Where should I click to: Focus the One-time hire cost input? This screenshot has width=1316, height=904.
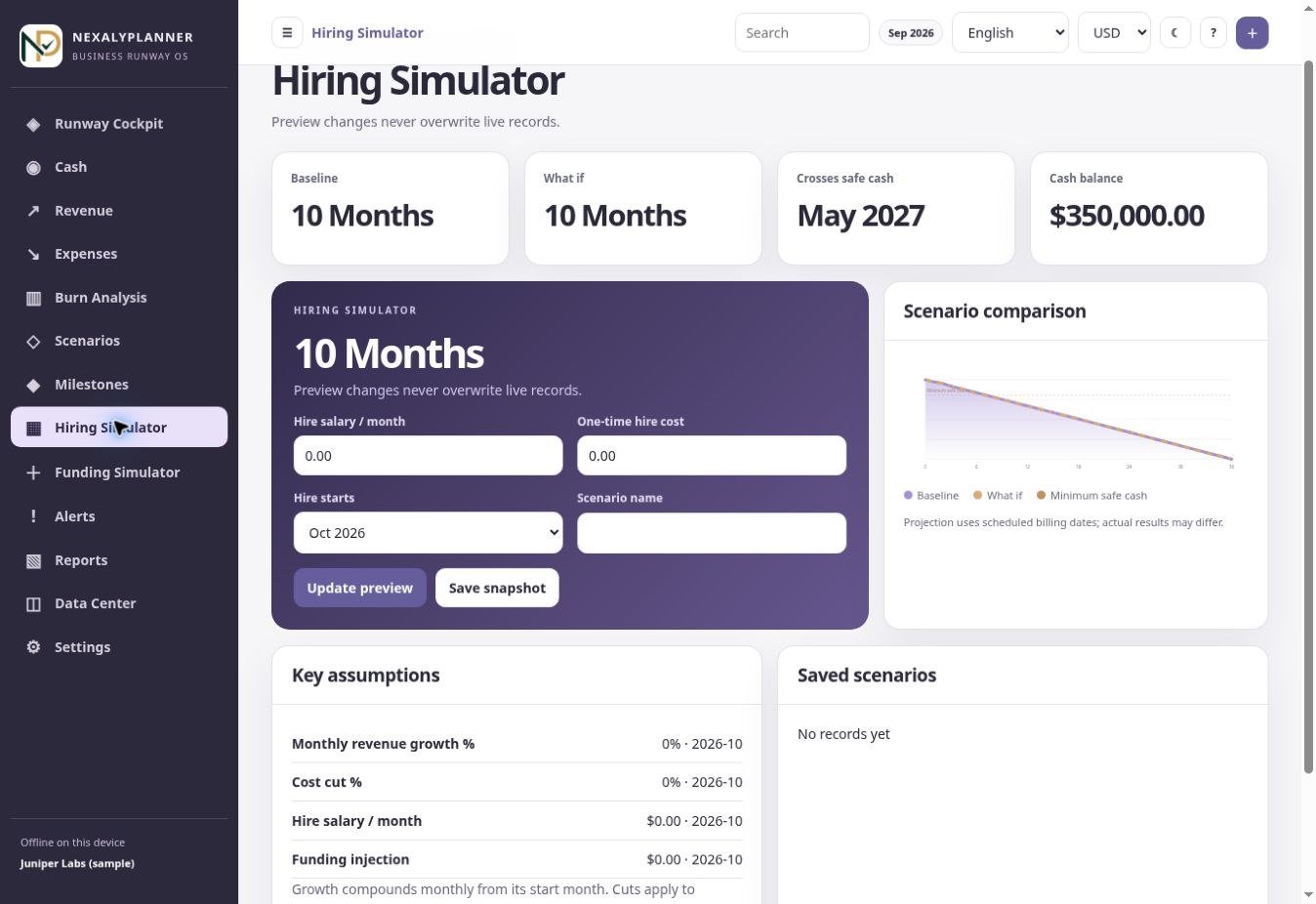click(x=712, y=456)
